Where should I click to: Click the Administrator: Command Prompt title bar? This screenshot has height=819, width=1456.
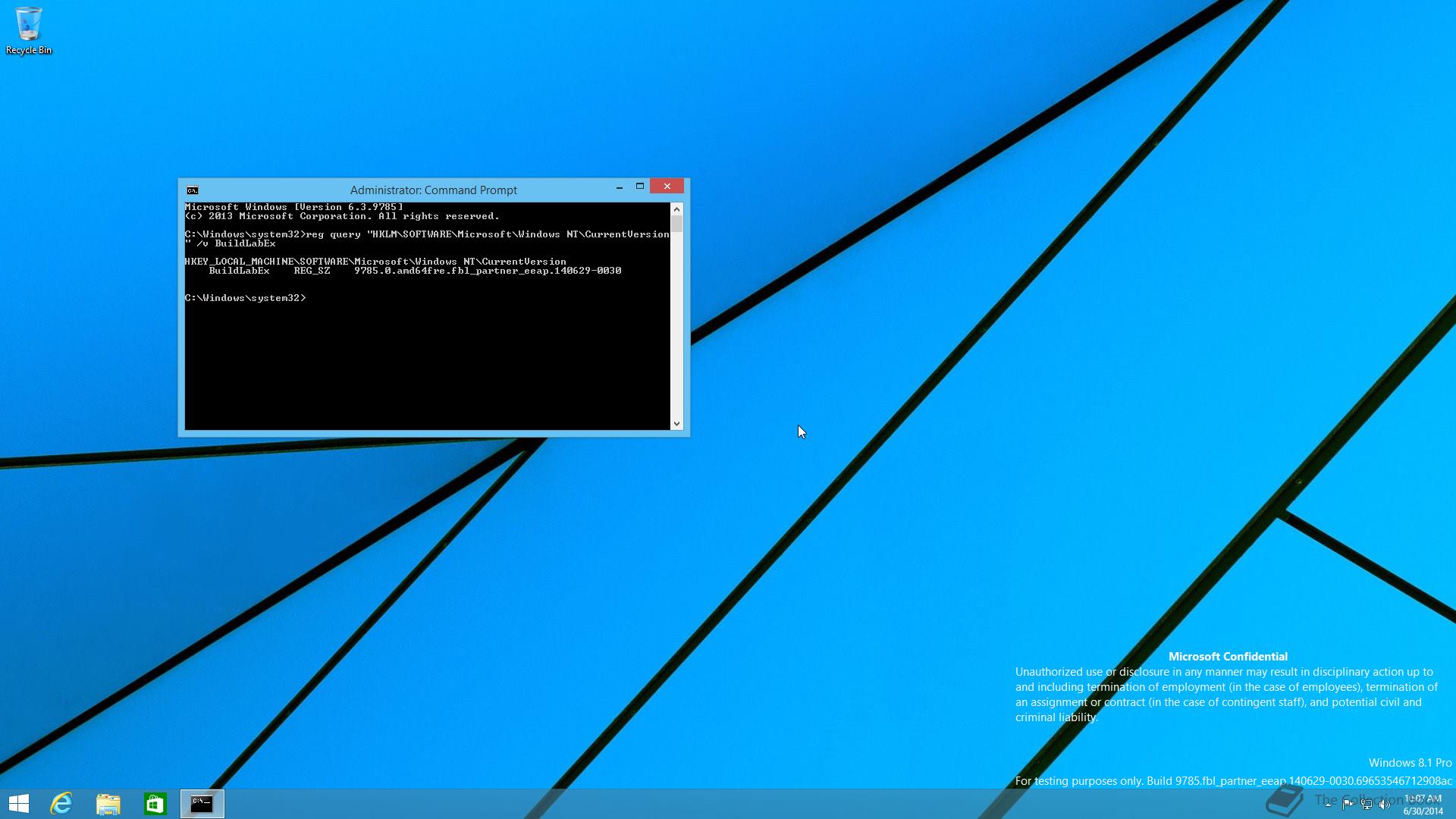(433, 190)
